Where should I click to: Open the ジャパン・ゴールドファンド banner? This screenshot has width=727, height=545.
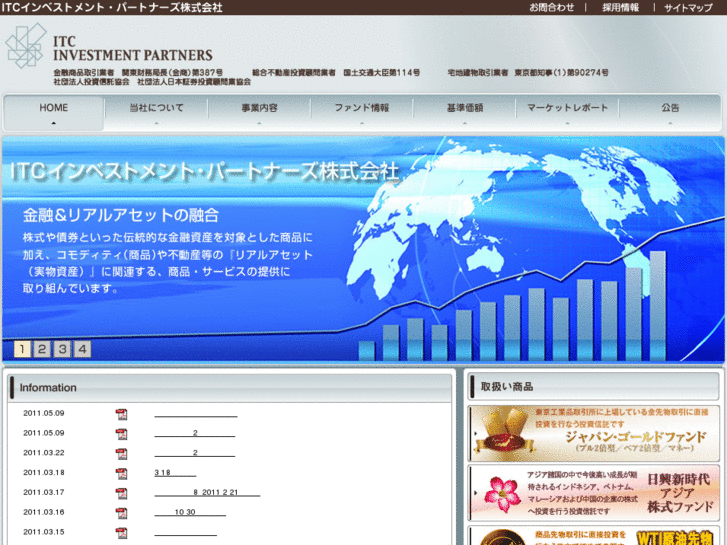[593, 433]
